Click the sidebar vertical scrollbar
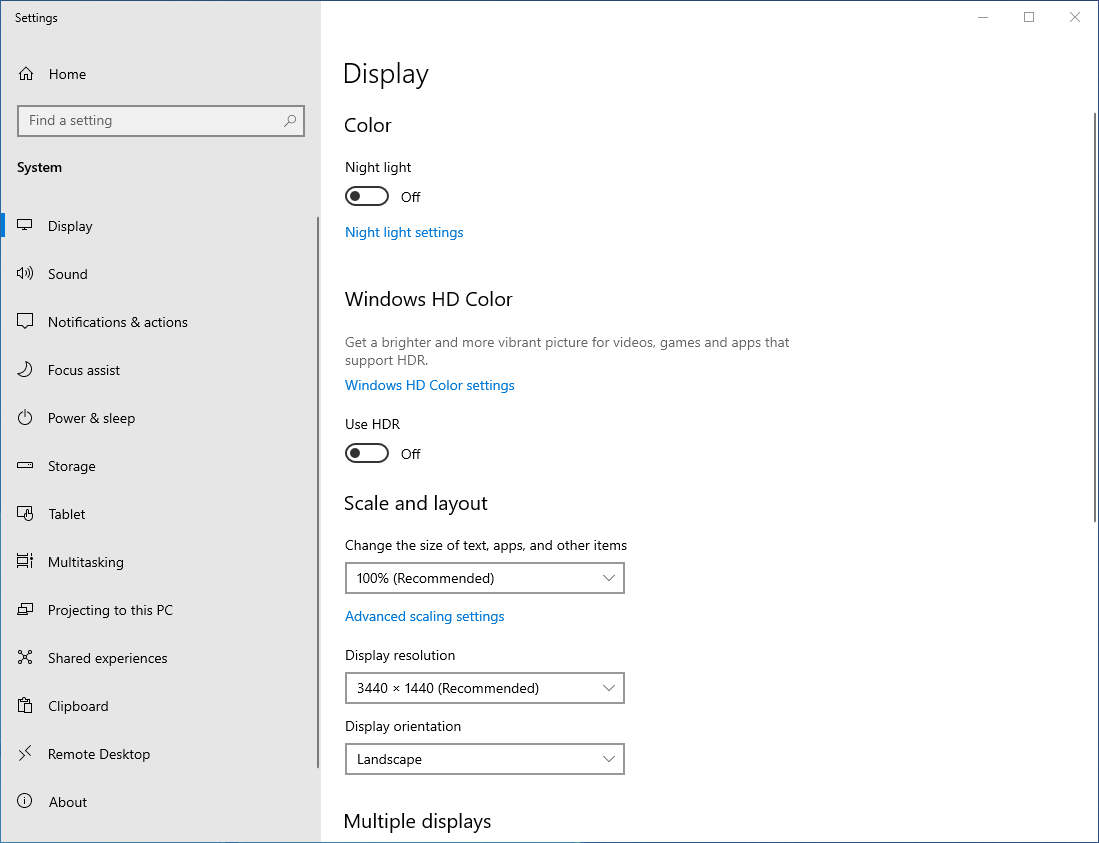The image size is (1099, 843). [318, 492]
